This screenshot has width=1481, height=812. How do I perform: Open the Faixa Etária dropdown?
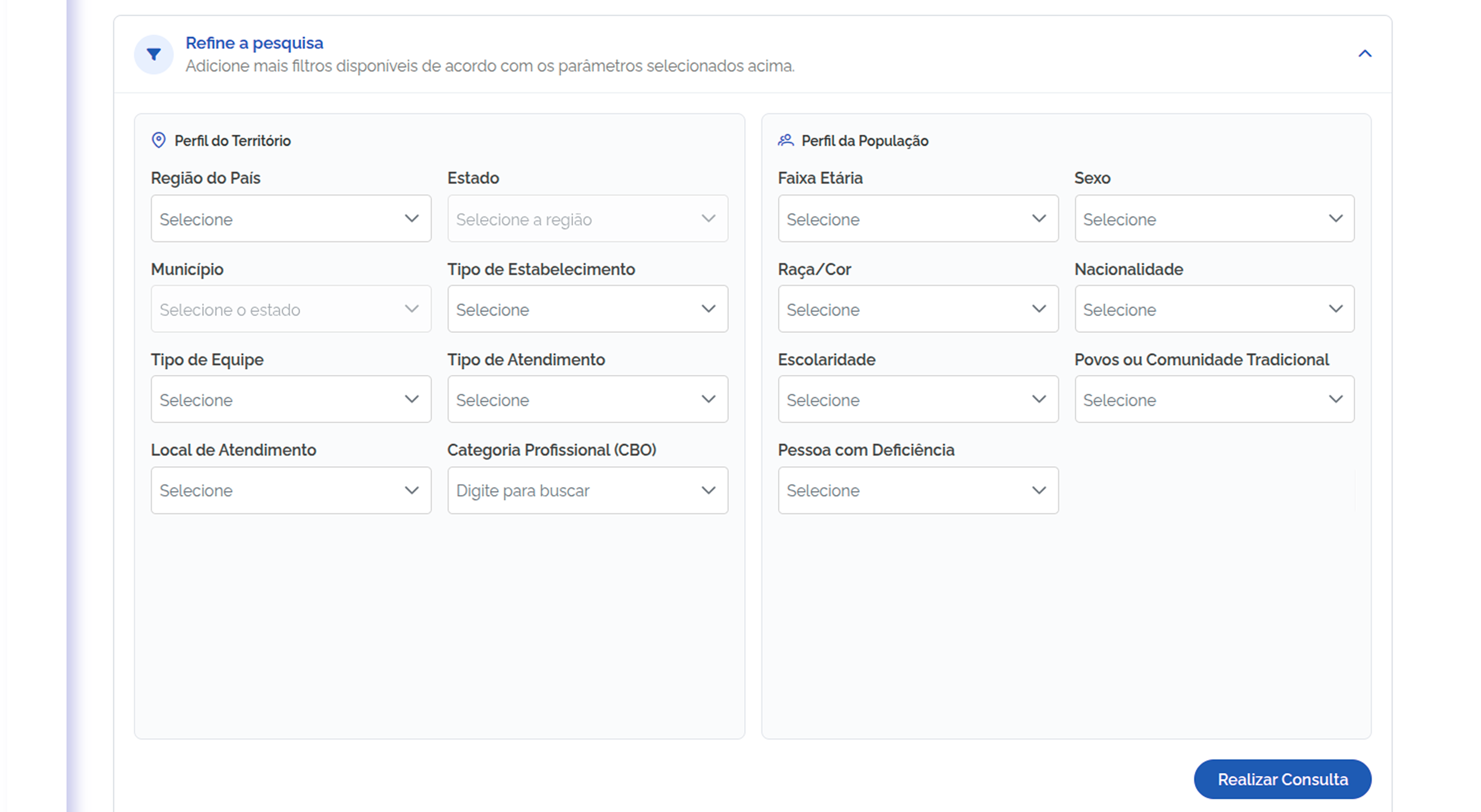click(x=918, y=218)
